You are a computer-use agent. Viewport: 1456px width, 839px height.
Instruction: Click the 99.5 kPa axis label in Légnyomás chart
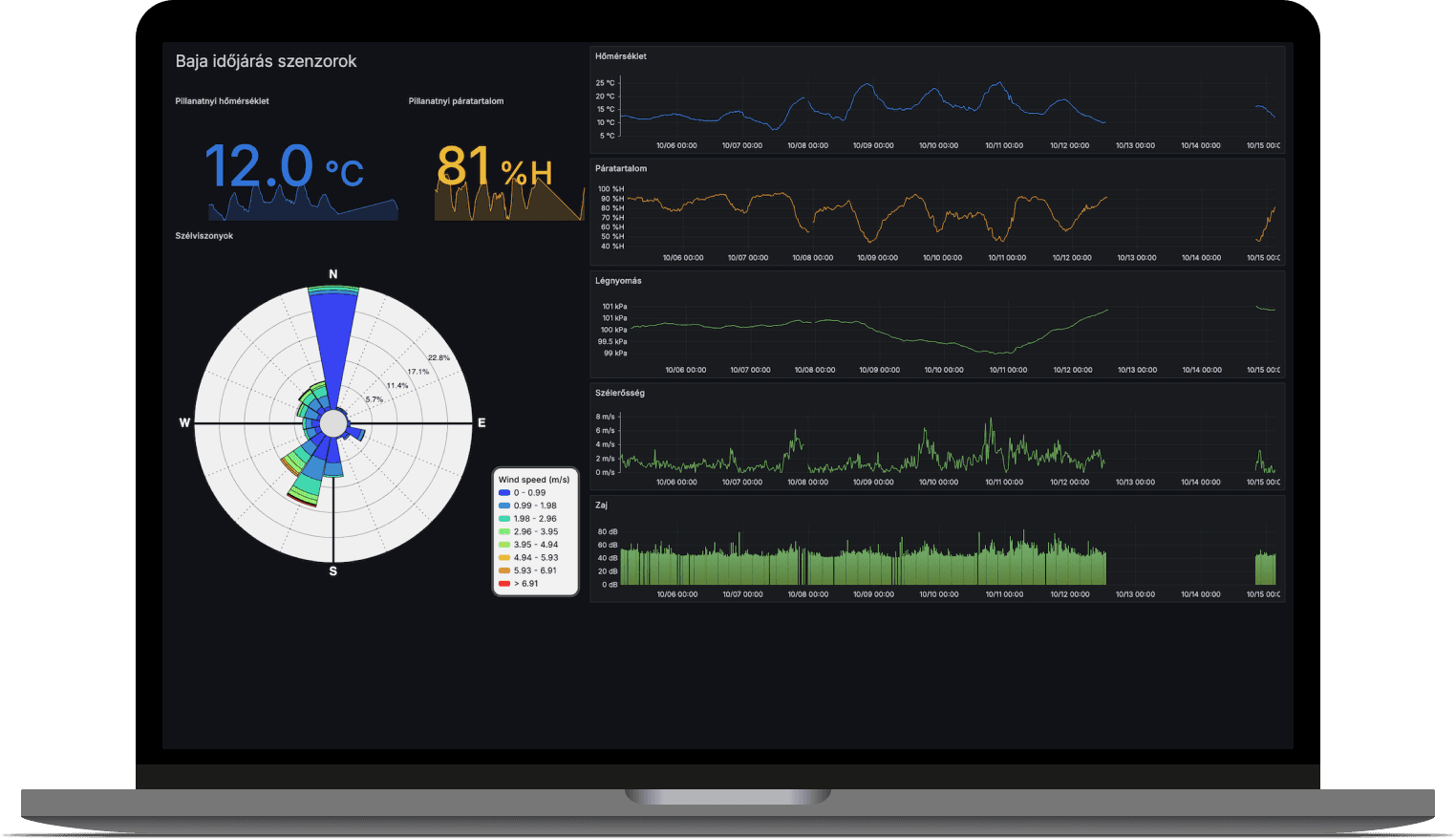point(612,342)
